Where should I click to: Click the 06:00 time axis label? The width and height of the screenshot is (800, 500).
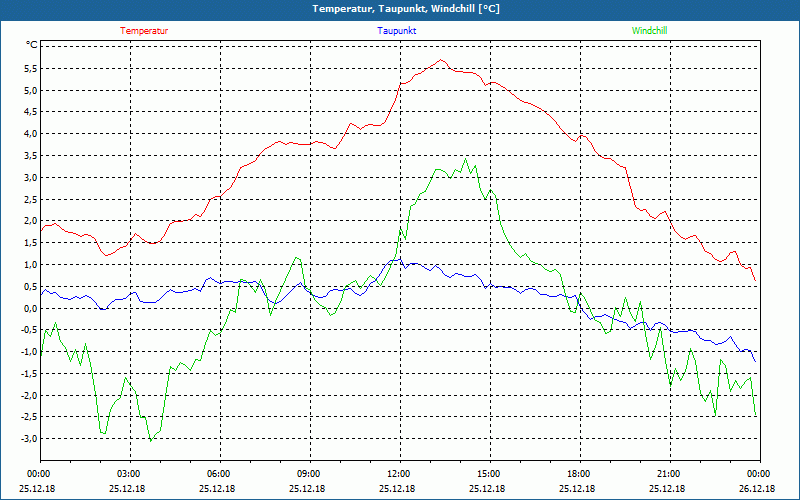[x=220, y=474]
